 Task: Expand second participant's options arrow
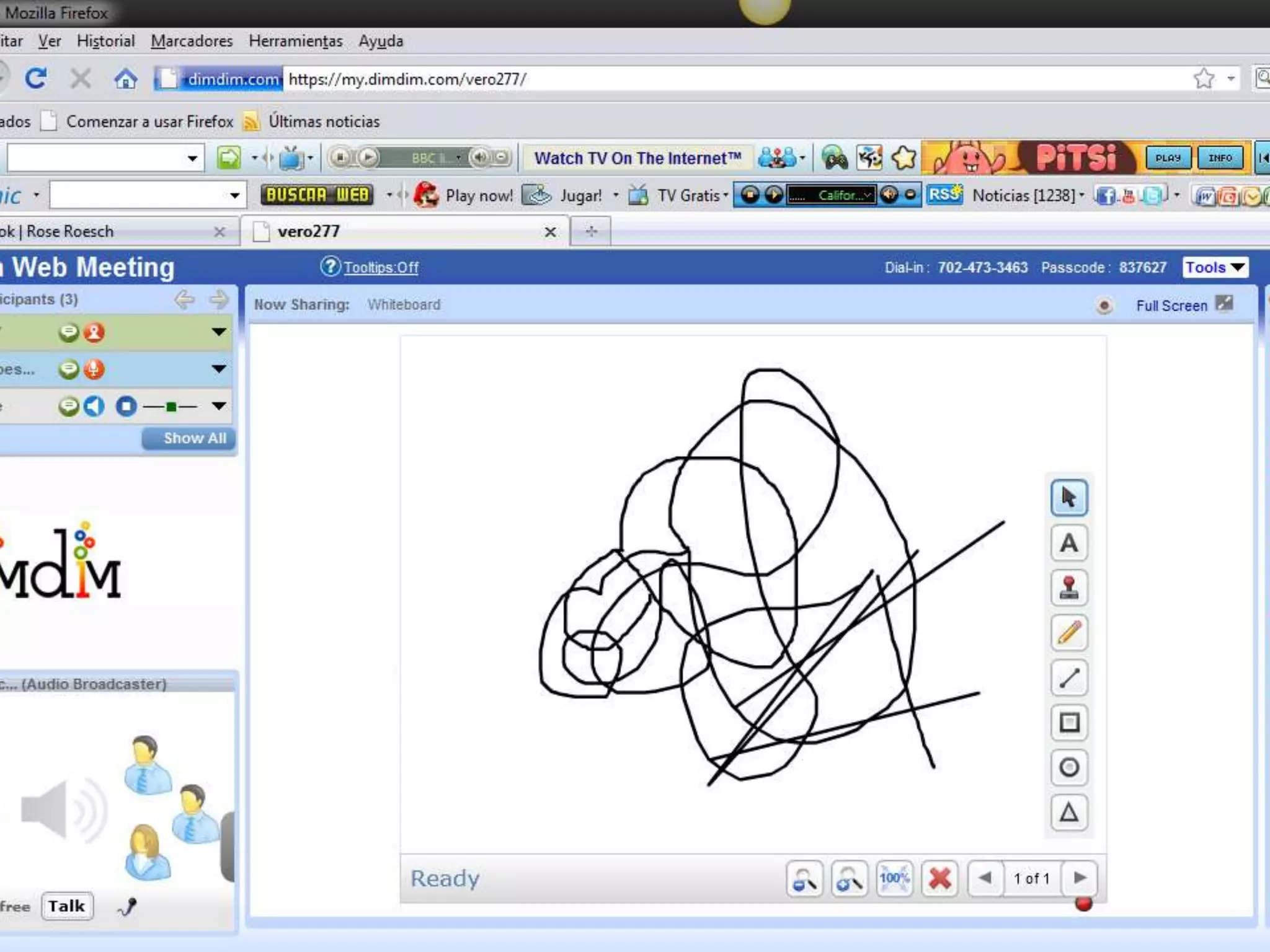tap(218, 369)
